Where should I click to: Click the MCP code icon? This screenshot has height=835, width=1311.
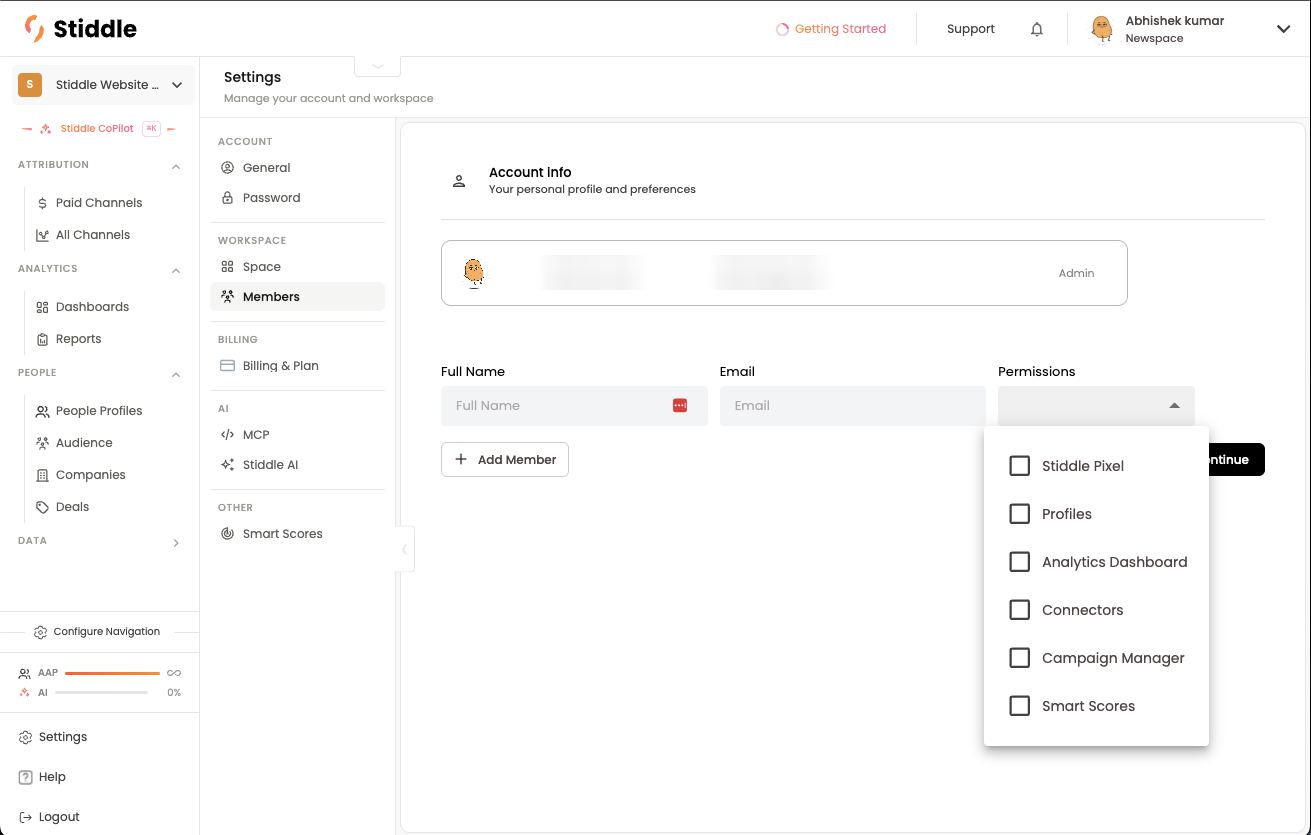coord(227,435)
